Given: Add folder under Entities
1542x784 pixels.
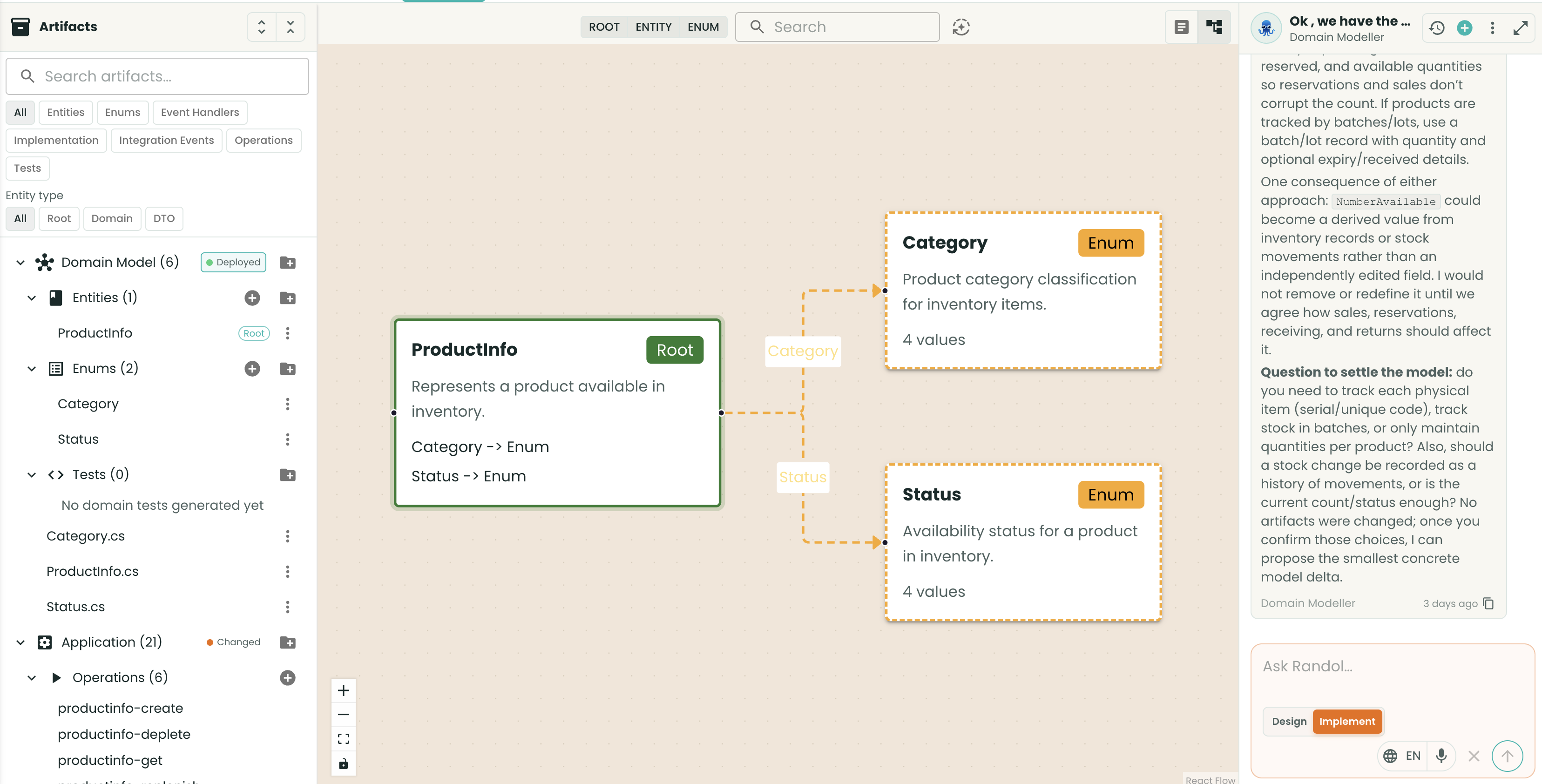Looking at the screenshot, I should [287, 297].
